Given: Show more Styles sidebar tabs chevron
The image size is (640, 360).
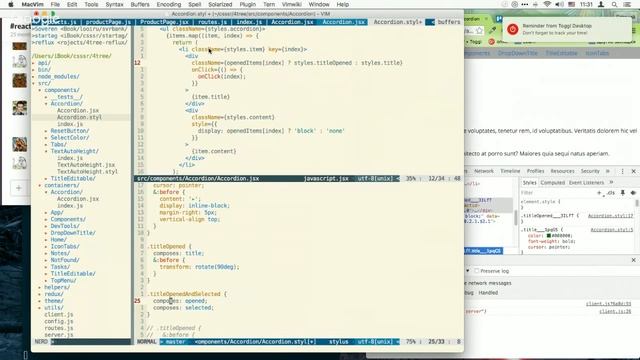Looking at the screenshot, I should pyautogui.click(x=611, y=182).
